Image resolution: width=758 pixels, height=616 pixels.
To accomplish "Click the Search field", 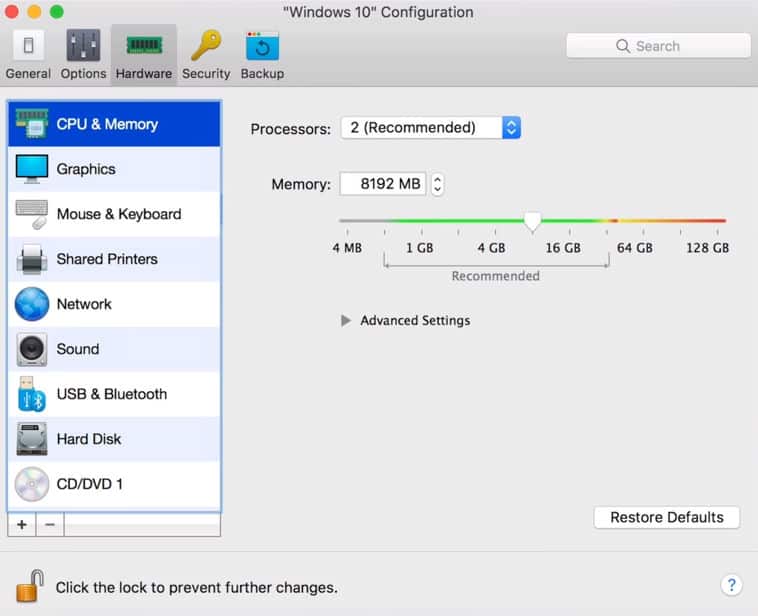I will pos(658,46).
